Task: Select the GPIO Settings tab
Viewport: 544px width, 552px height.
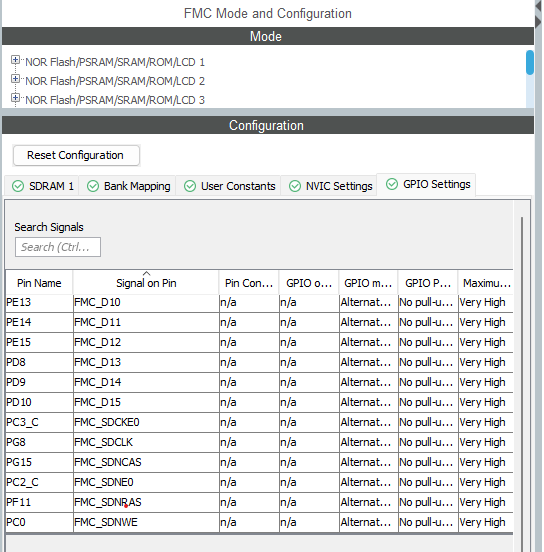Action: coord(426,184)
